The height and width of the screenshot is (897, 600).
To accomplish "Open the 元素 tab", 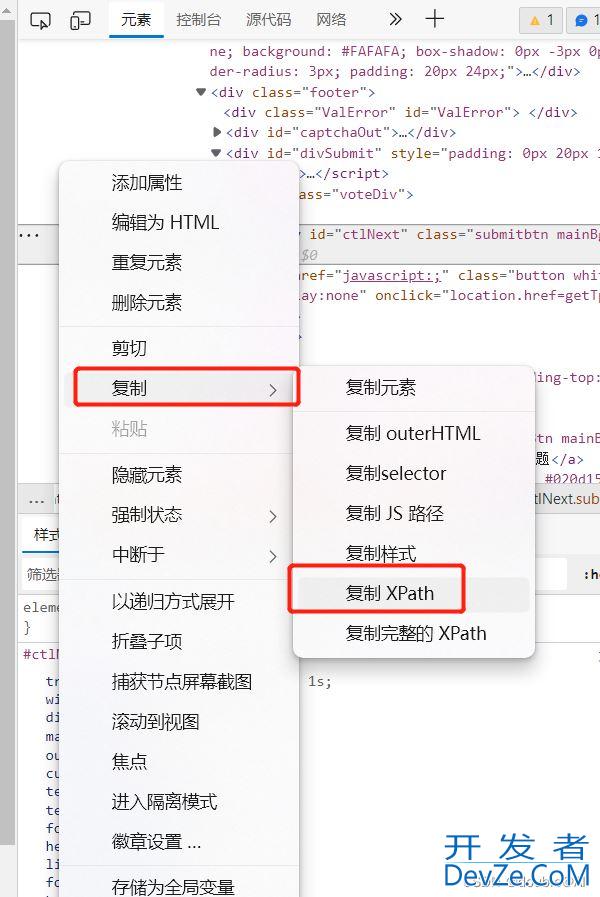I will (136, 20).
